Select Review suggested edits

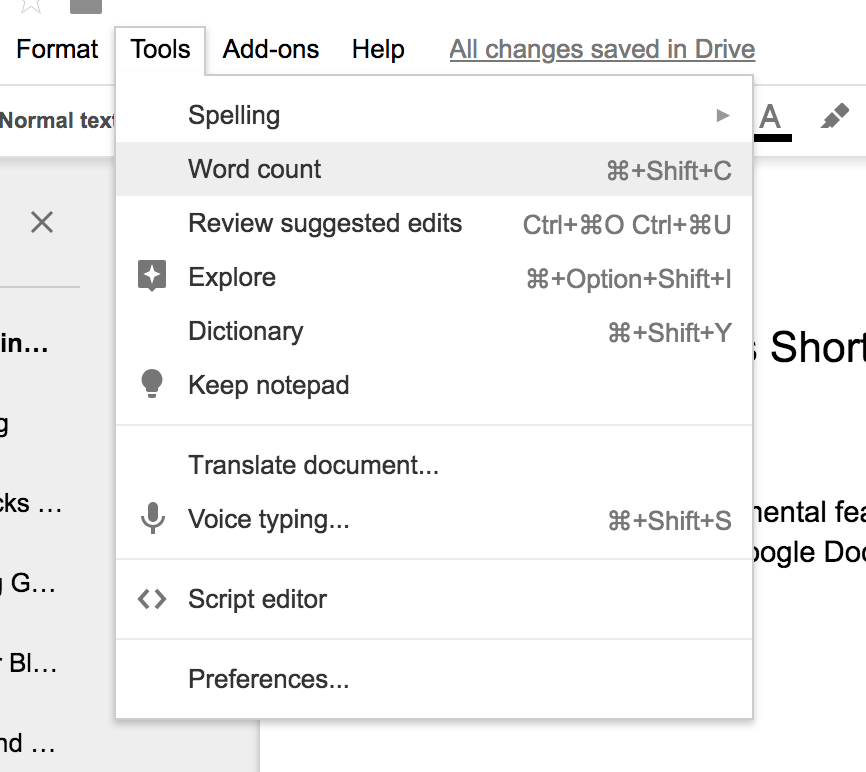325,223
